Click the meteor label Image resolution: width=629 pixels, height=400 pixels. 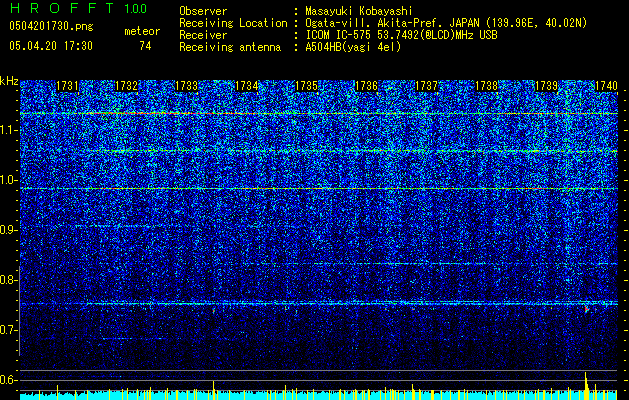(142, 31)
